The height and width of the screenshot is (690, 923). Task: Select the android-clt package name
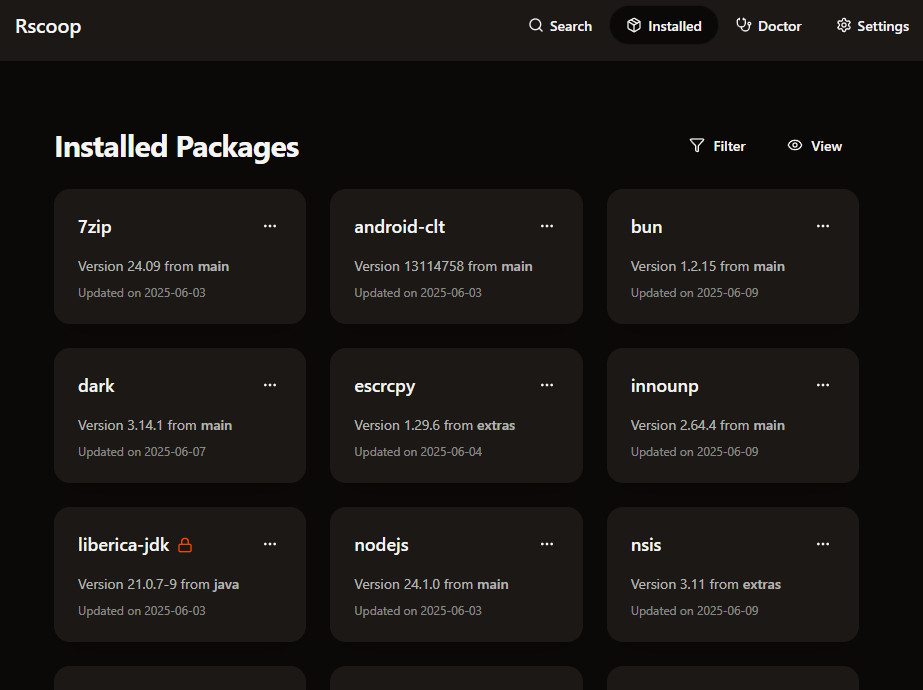[400, 227]
